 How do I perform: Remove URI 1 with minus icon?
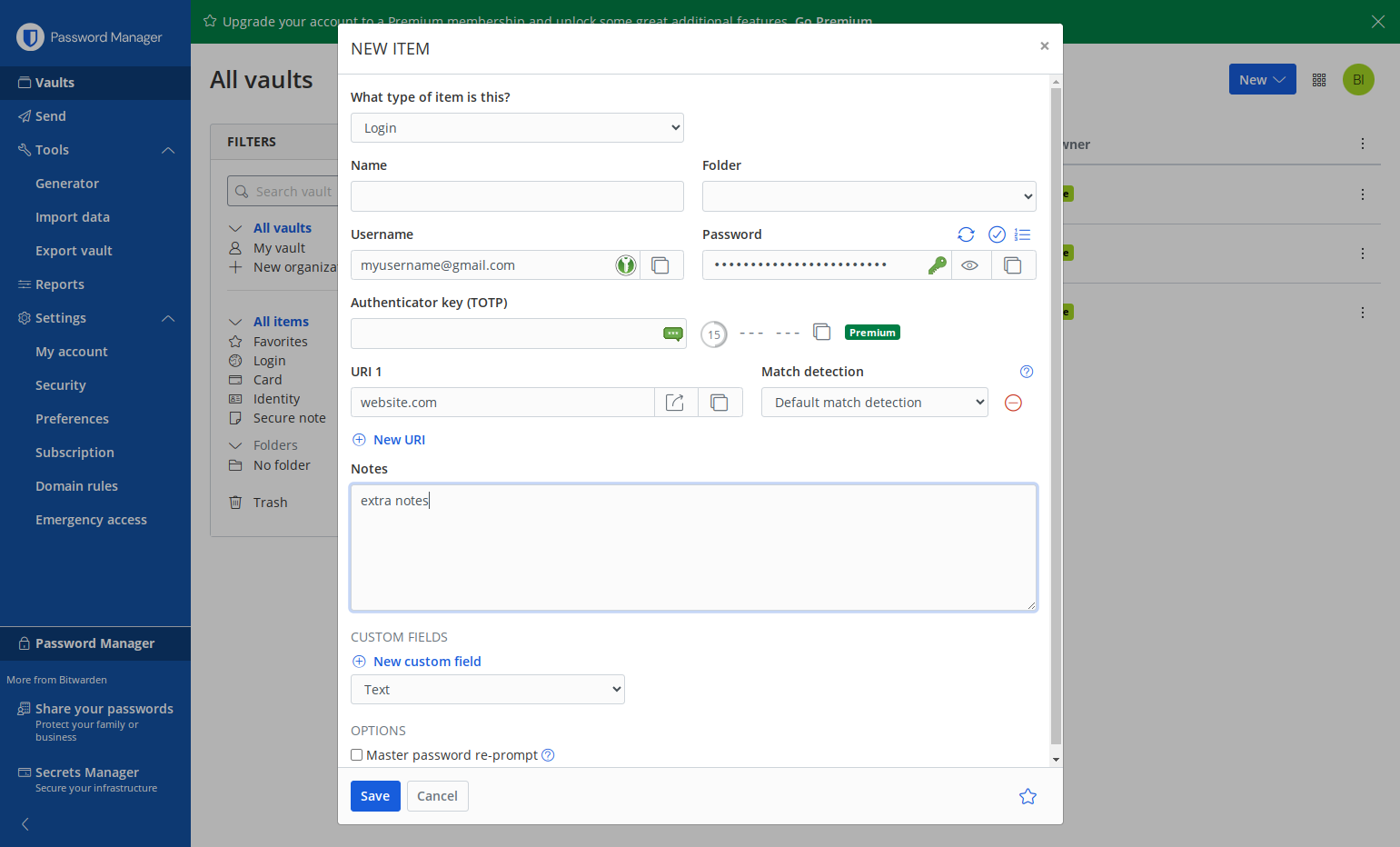coord(1014,403)
